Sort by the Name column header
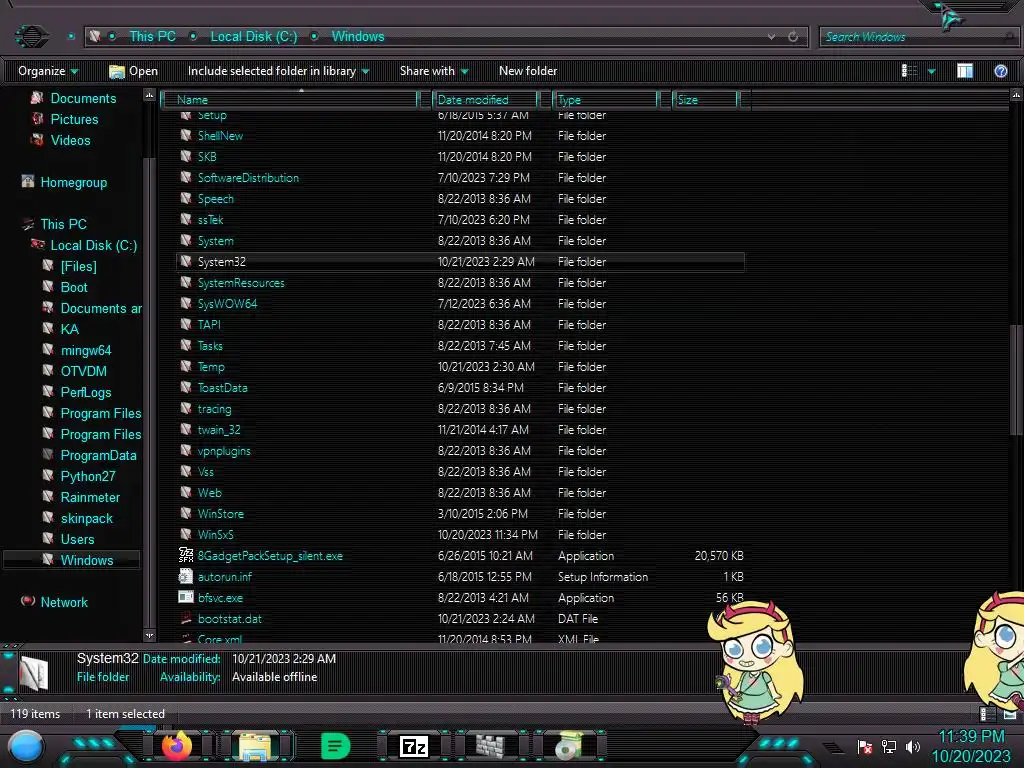This screenshot has width=1024, height=768. pos(291,99)
